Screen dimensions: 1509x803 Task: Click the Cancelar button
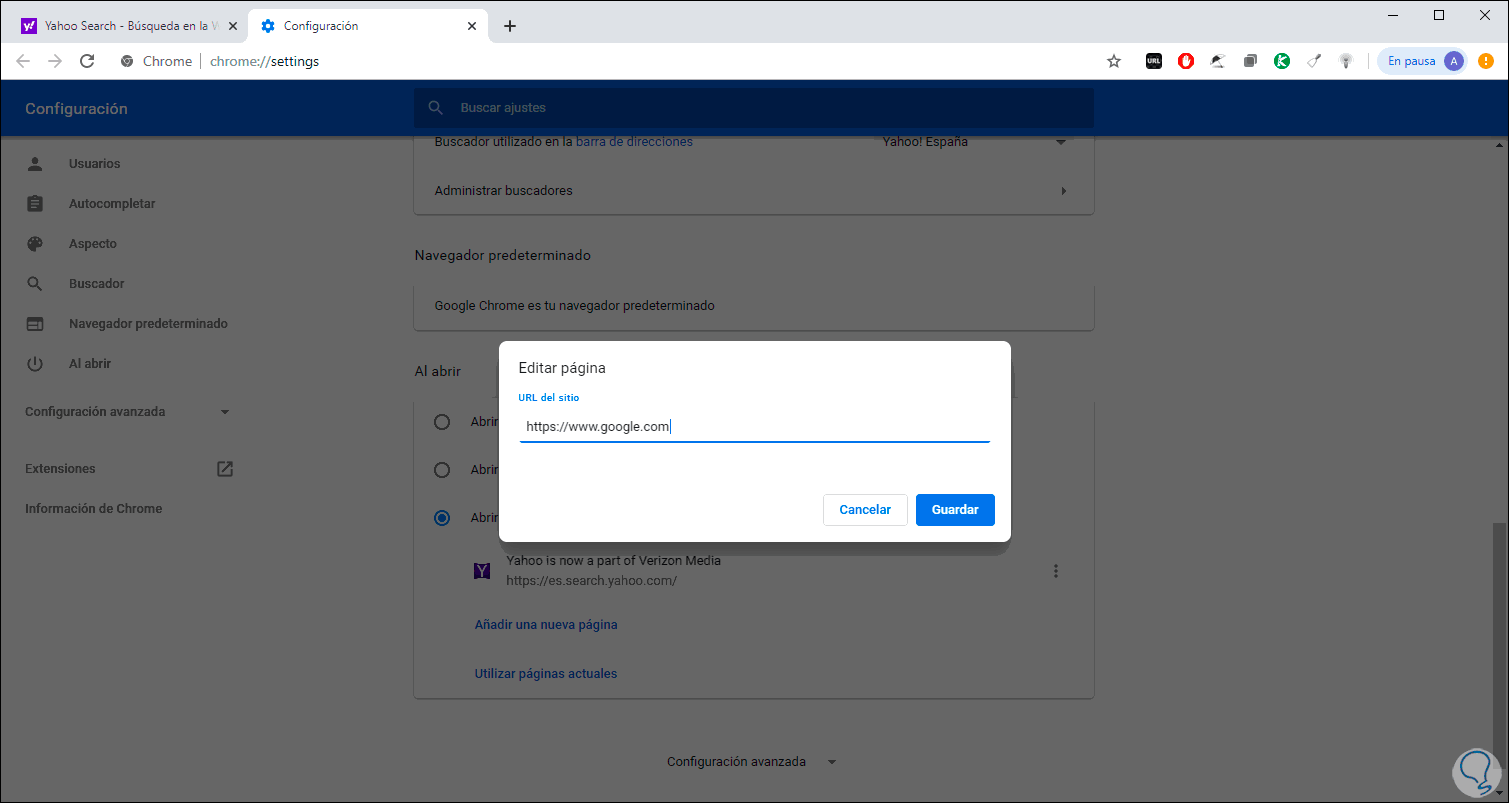[865, 510]
